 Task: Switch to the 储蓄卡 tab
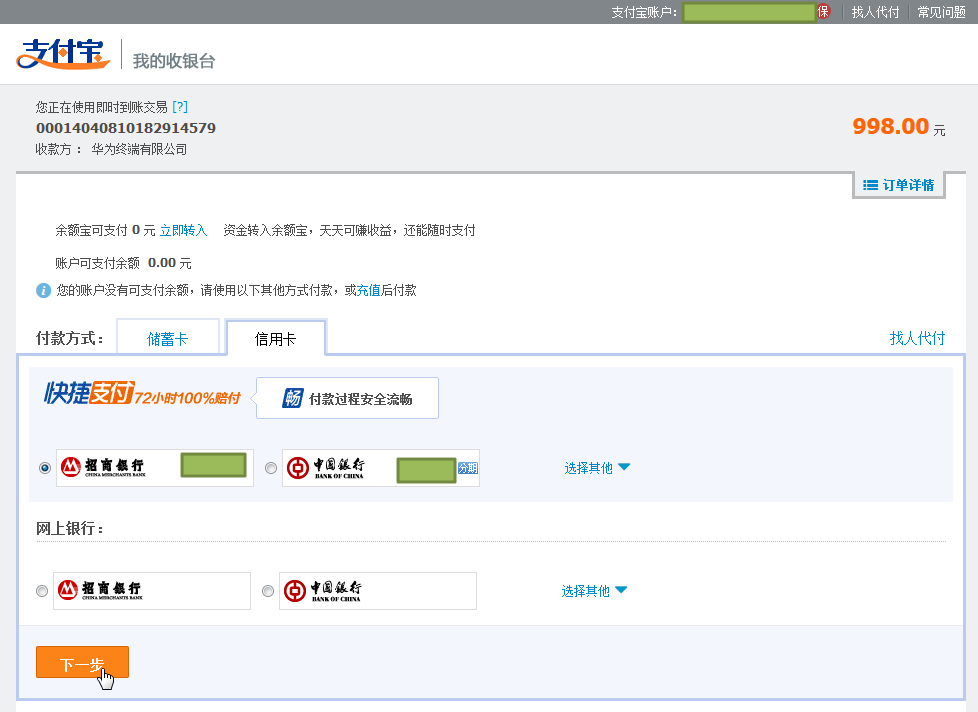coord(168,337)
